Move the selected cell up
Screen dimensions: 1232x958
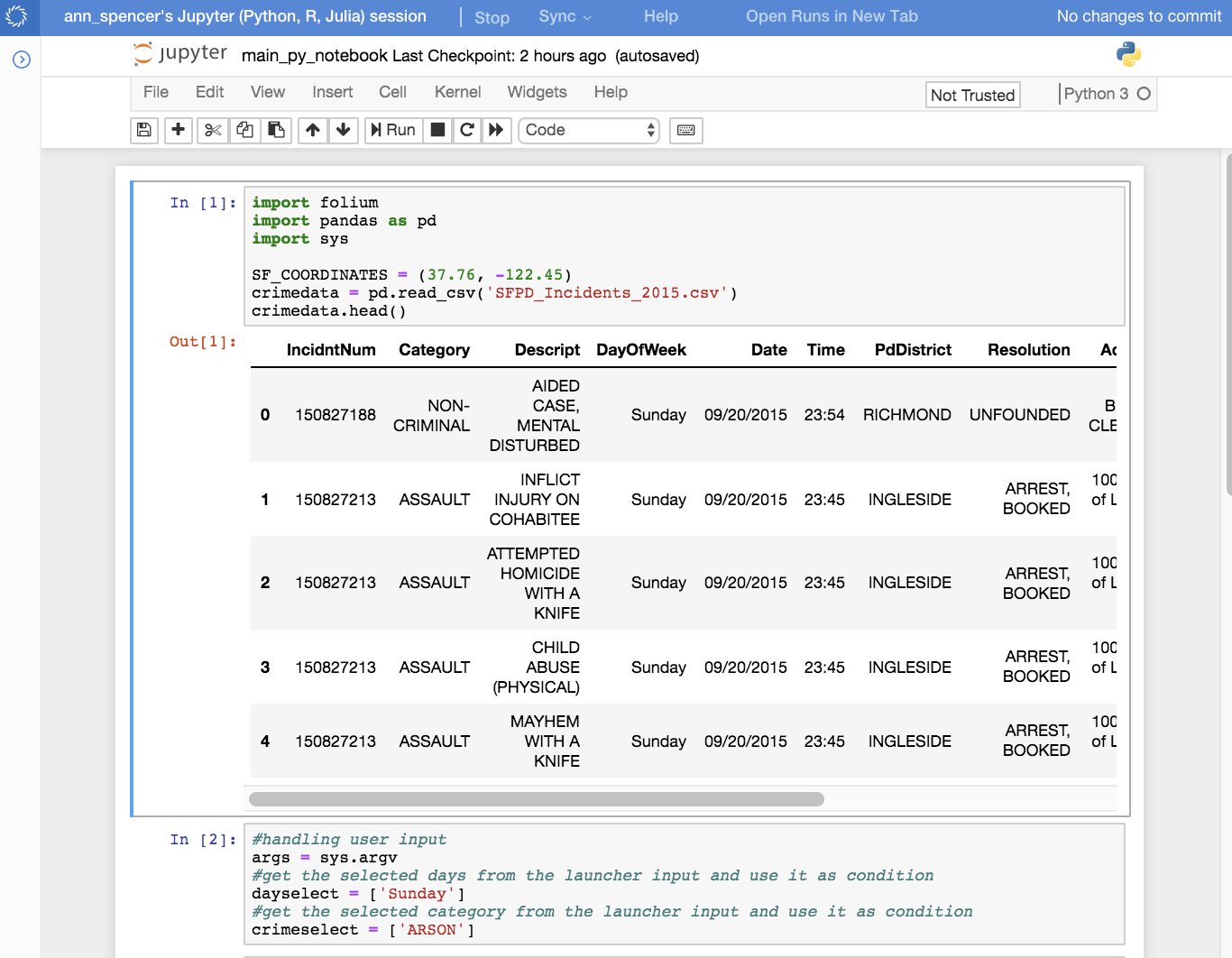[x=312, y=130]
